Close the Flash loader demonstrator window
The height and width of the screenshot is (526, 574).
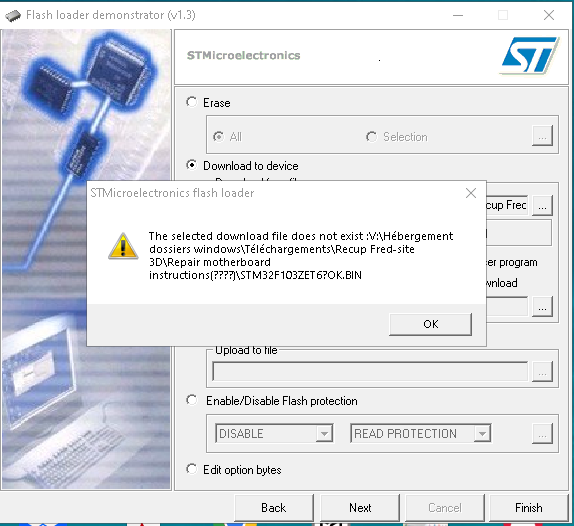(x=549, y=15)
